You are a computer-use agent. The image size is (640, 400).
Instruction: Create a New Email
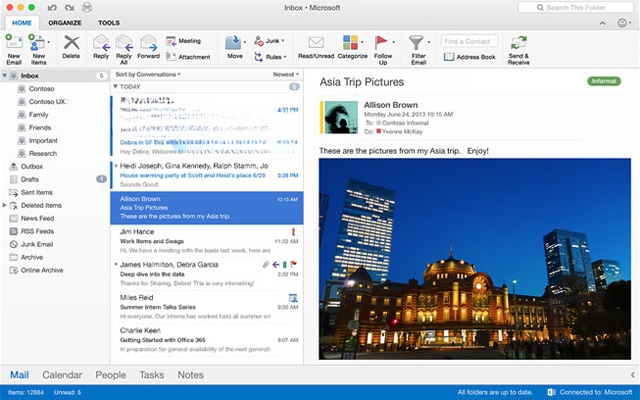pyautogui.click(x=13, y=49)
